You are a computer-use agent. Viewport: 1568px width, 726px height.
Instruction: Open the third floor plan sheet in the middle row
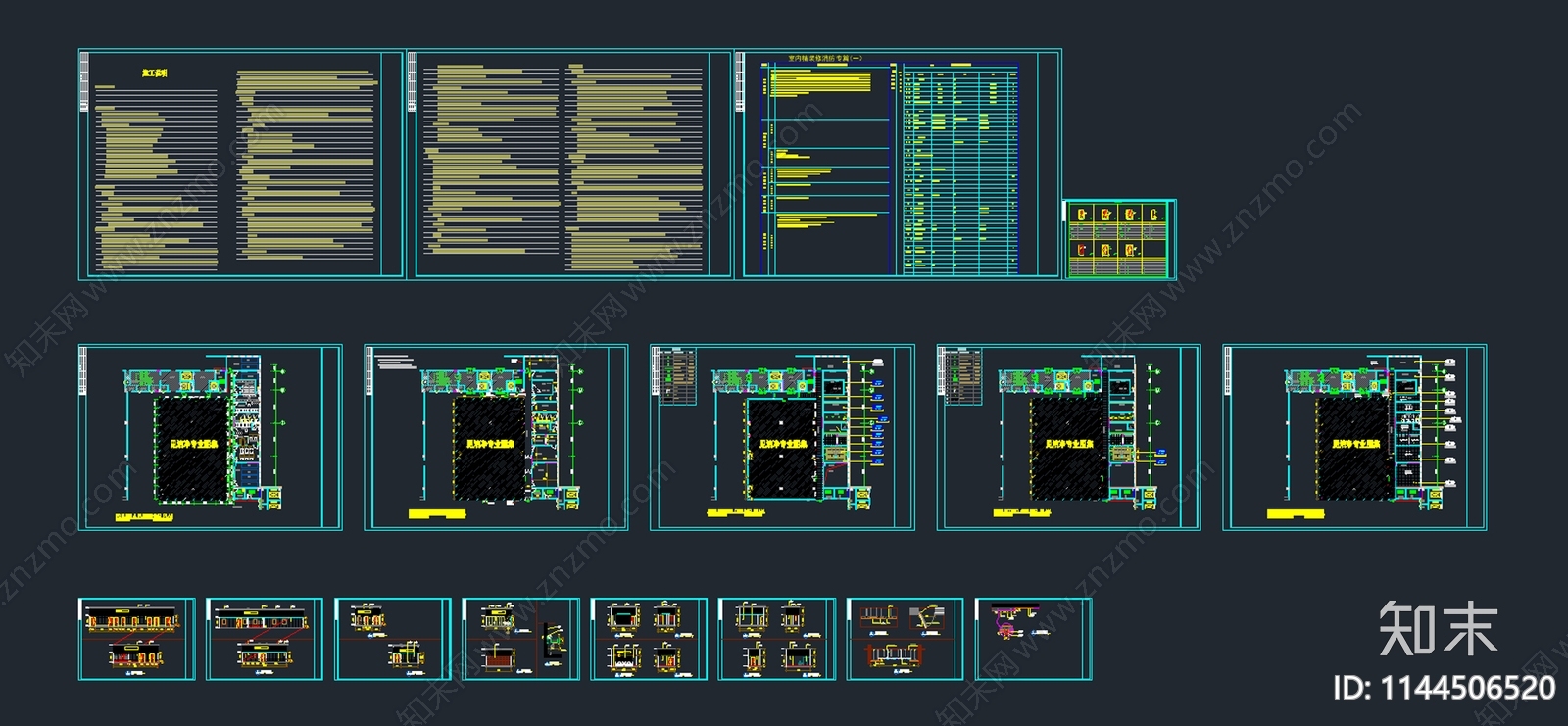782,437
